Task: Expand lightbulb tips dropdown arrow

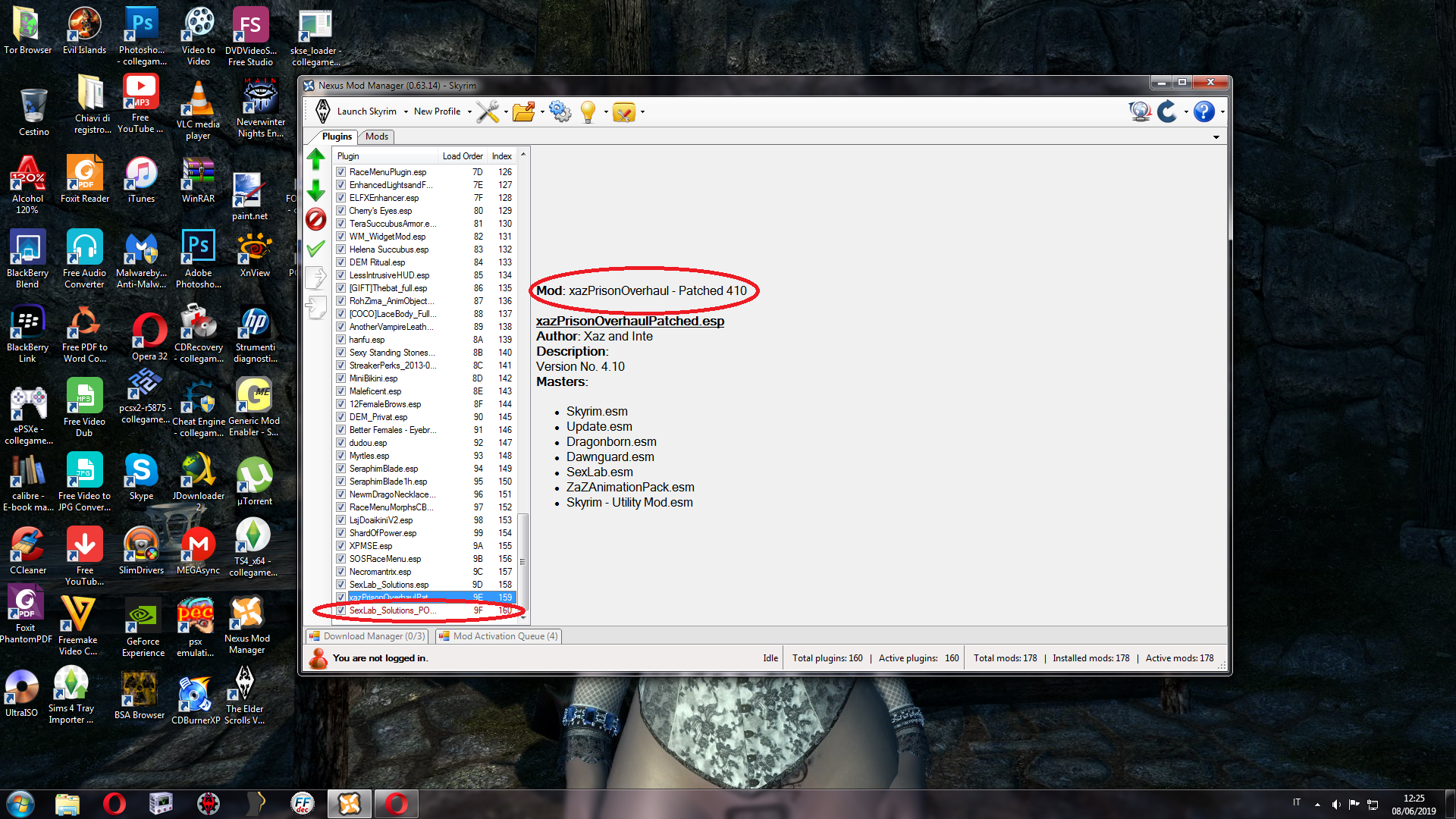Action: click(606, 112)
